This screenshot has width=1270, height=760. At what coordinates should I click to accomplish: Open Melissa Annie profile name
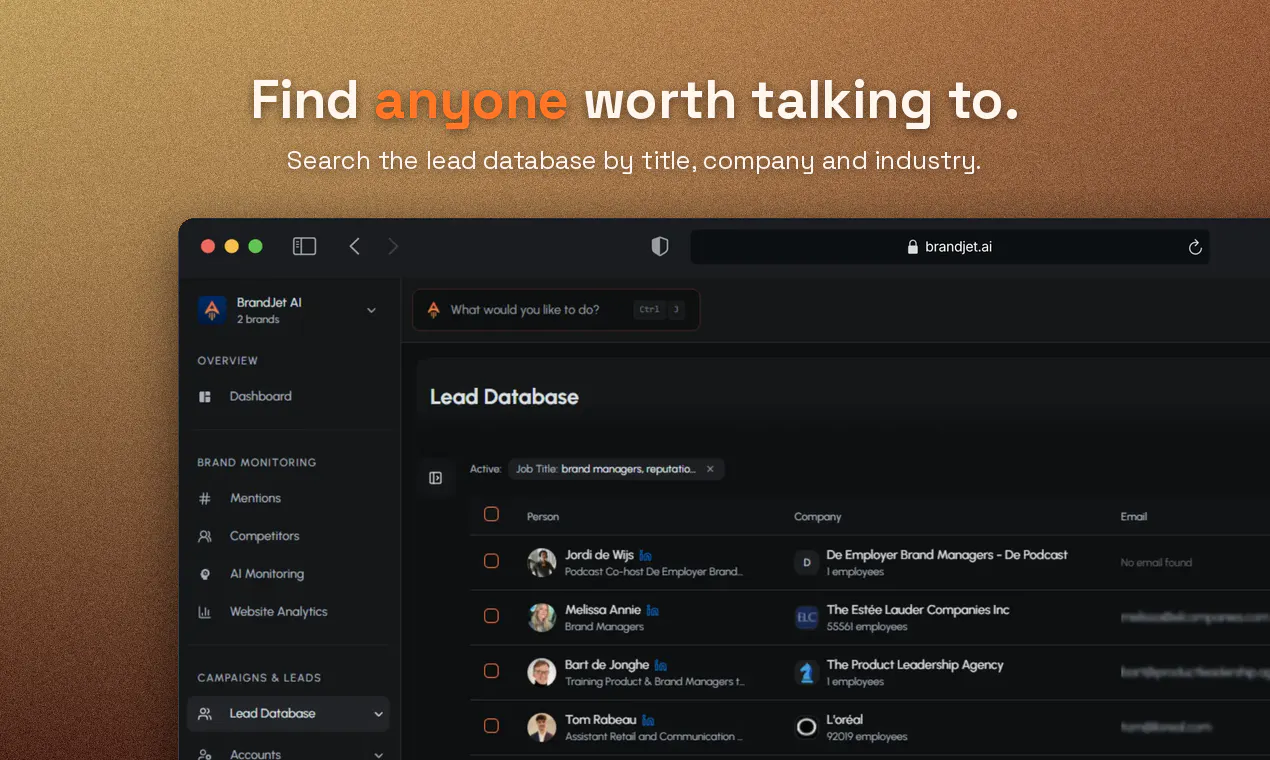(602, 610)
